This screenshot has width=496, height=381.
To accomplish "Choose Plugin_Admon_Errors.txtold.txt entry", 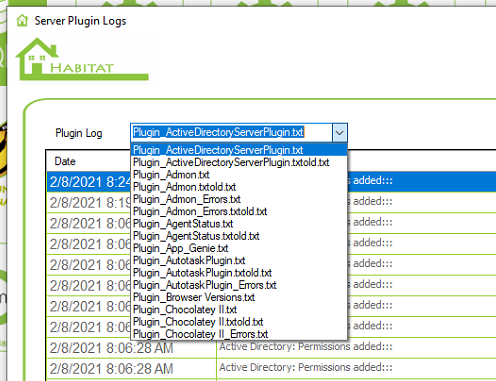I will (239, 211).
